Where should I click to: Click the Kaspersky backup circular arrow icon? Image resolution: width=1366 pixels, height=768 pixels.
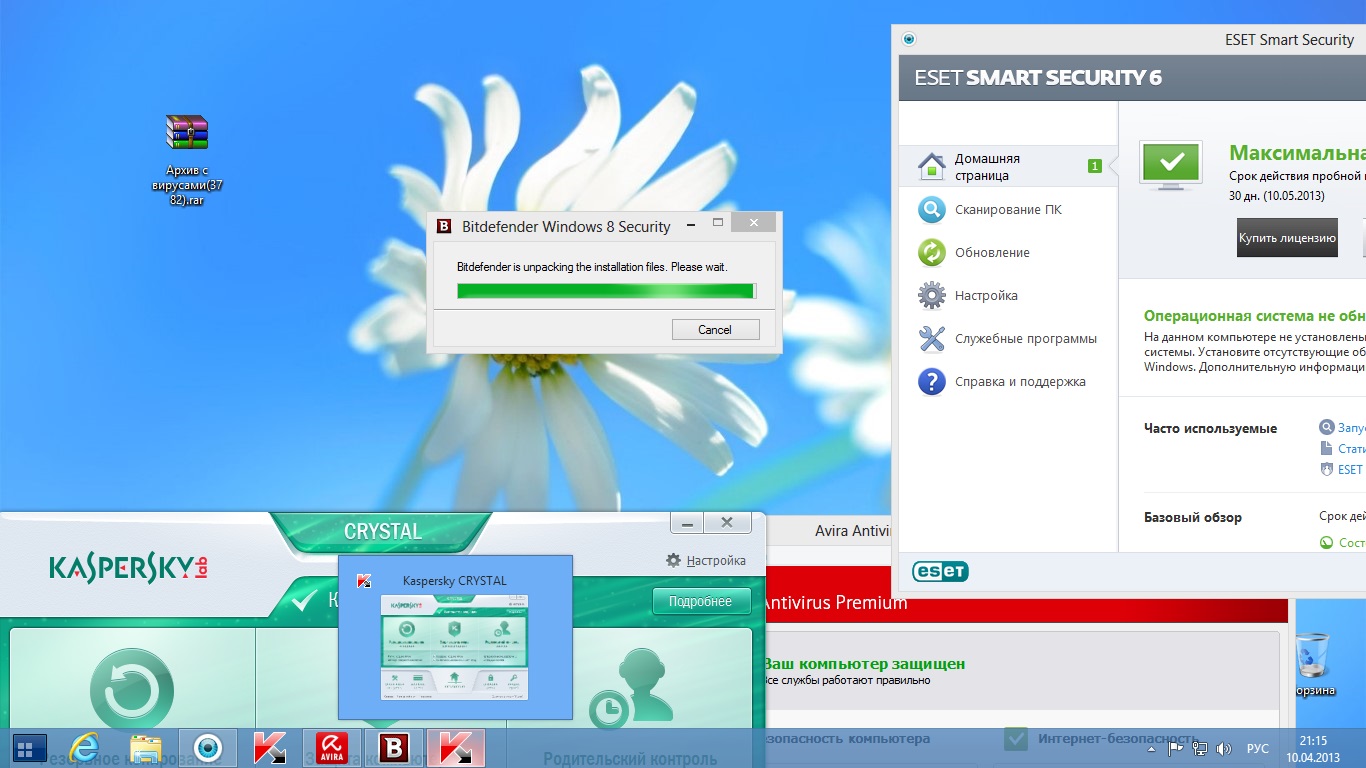tap(132, 690)
